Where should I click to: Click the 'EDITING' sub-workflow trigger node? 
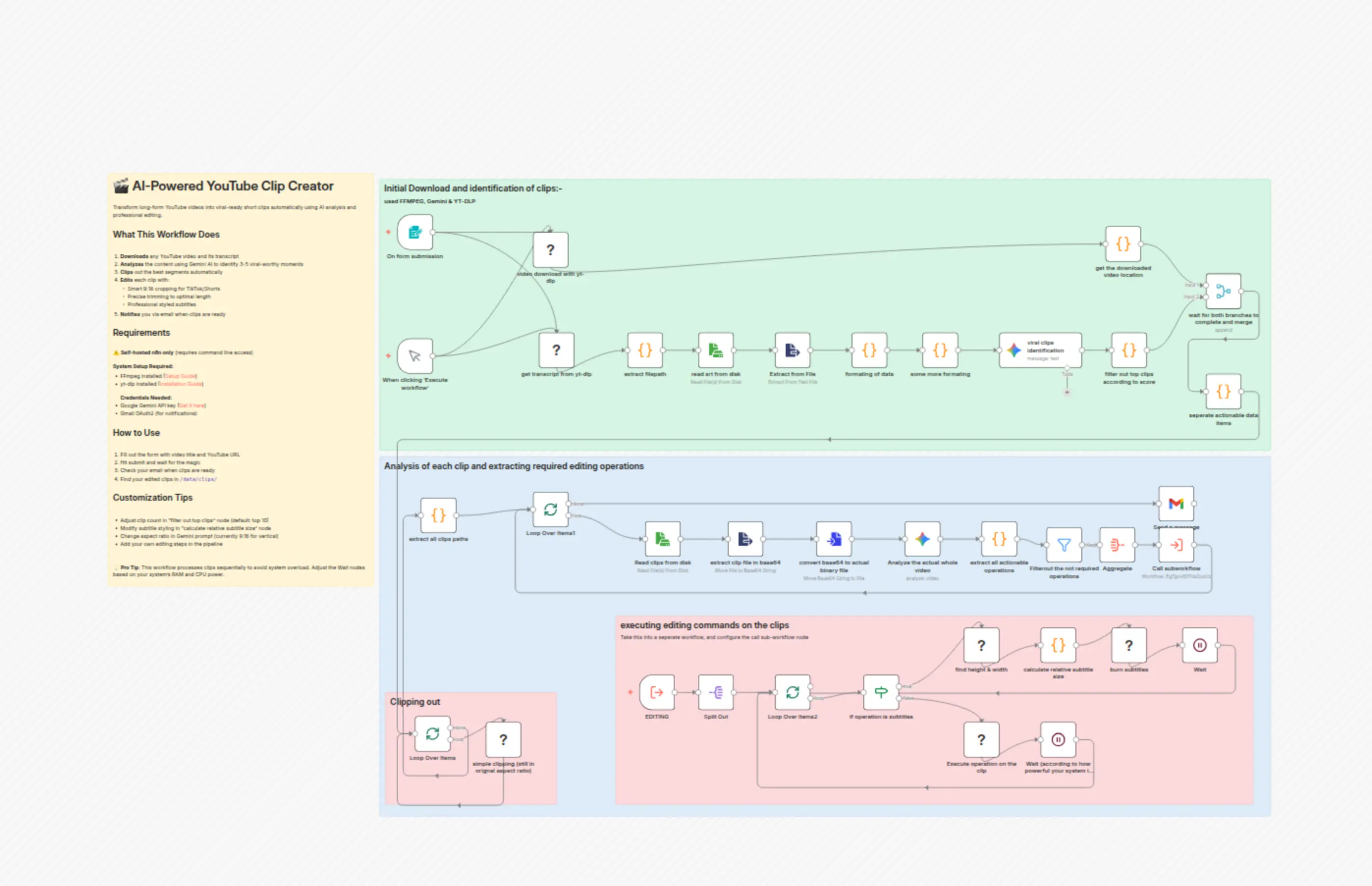coord(657,692)
